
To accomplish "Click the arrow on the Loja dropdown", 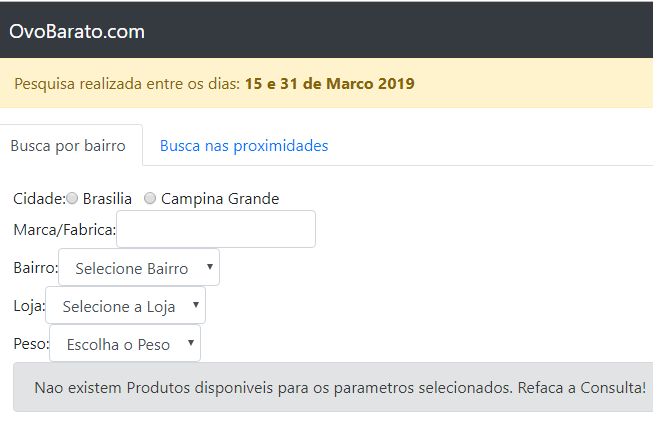I will pyautogui.click(x=196, y=305).
